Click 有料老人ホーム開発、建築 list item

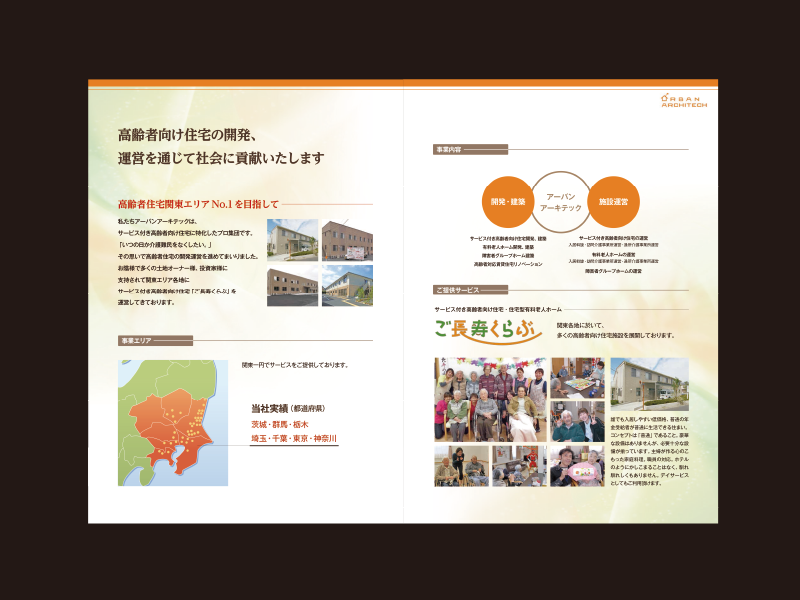pyautogui.click(x=508, y=247)
